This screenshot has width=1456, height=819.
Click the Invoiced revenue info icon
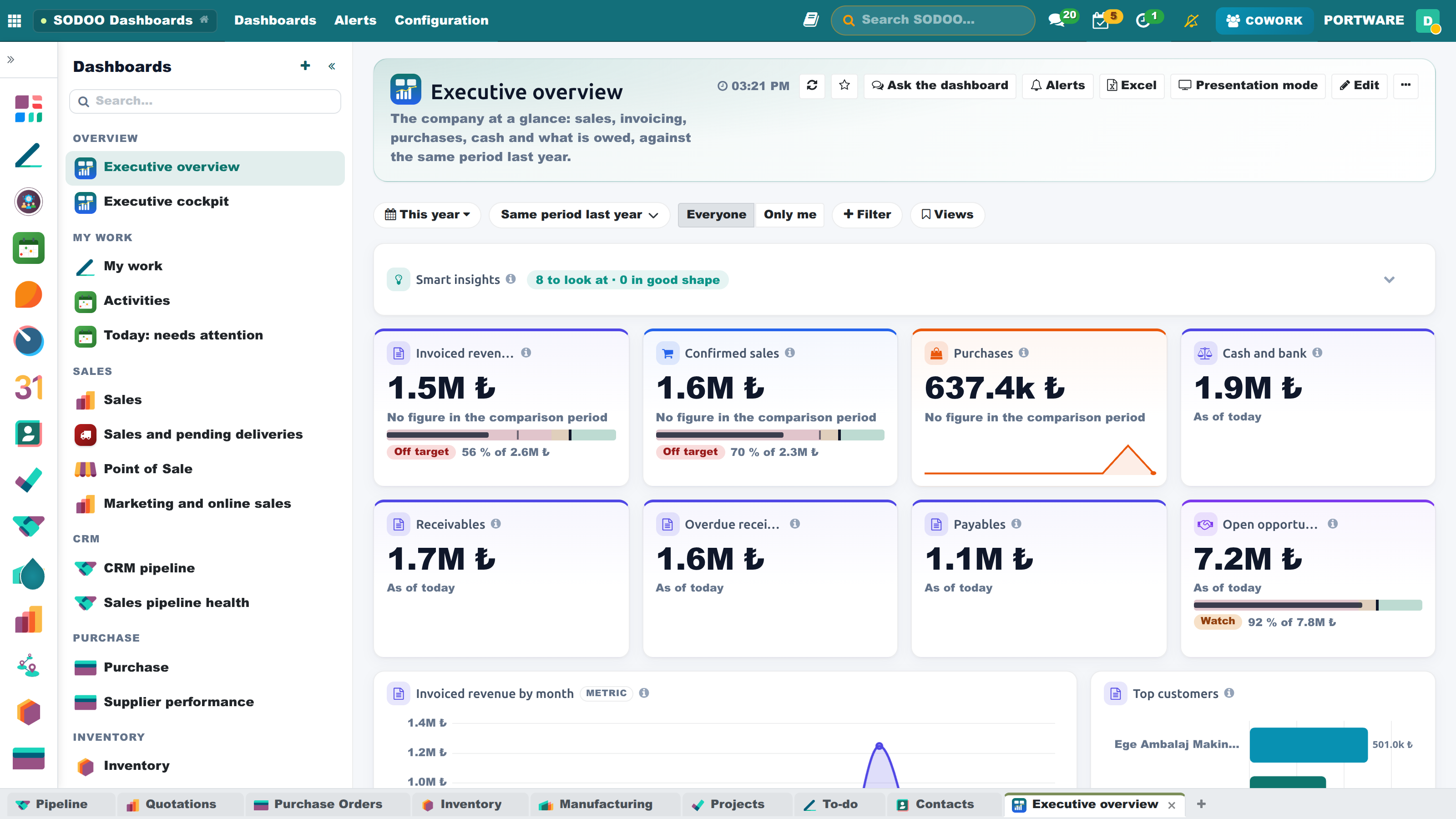[x=526, y=353]
